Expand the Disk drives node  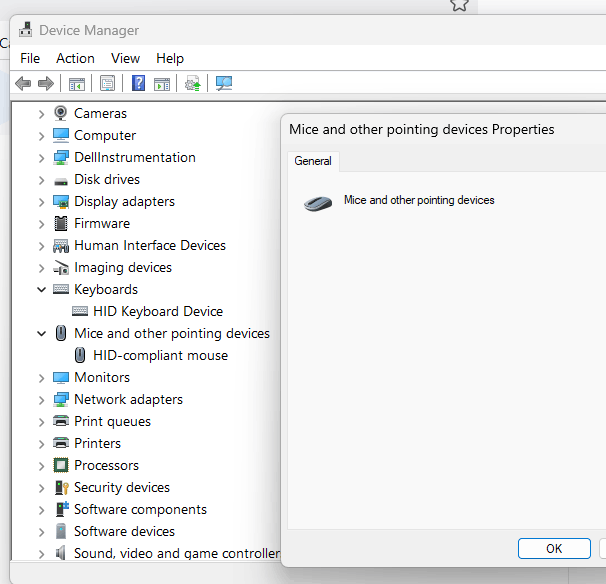[x=41, y=180]
